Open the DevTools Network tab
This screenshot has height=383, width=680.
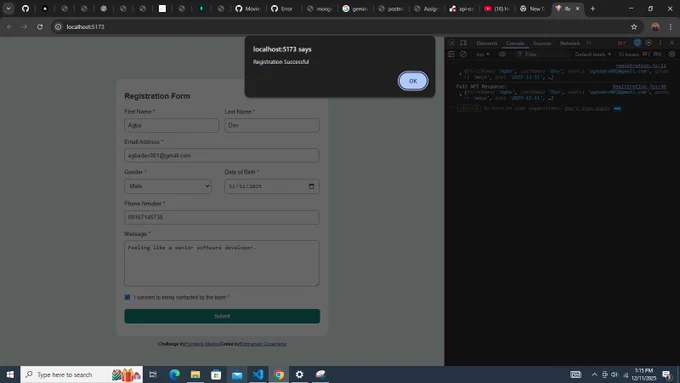coord(570,43)
